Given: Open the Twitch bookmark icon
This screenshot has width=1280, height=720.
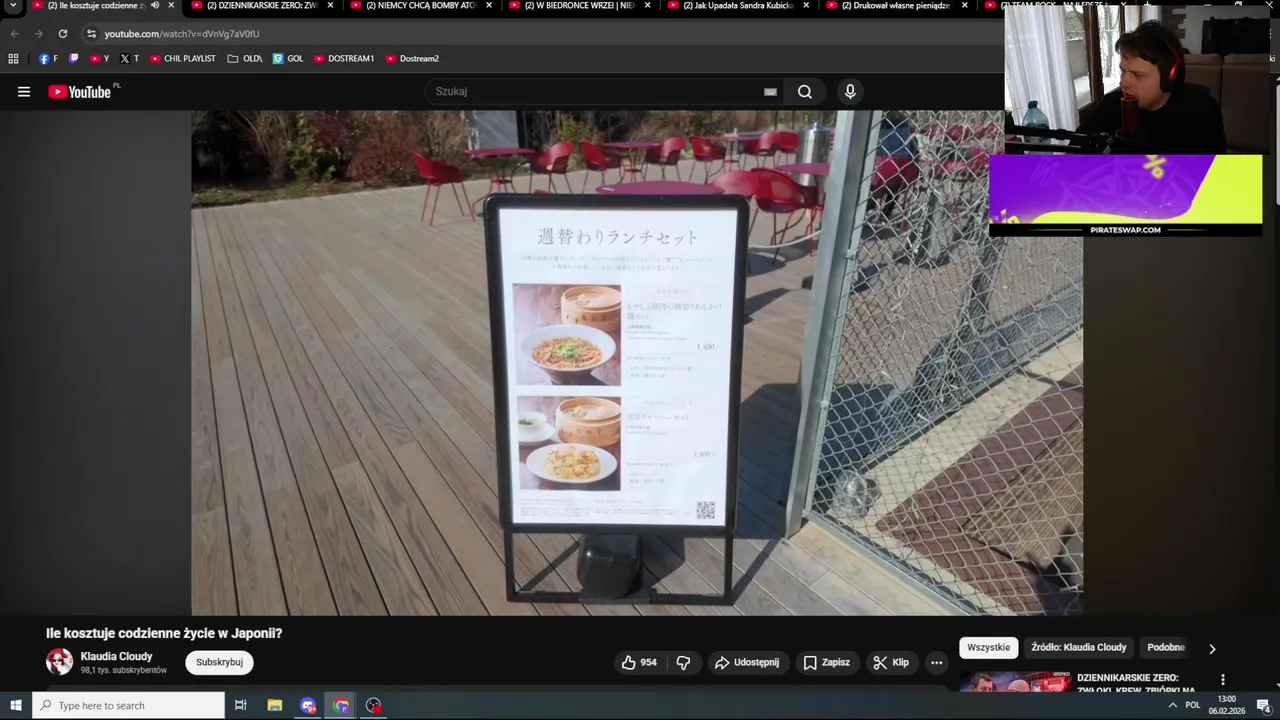Looking at the screenshot, I should [73, 59].
